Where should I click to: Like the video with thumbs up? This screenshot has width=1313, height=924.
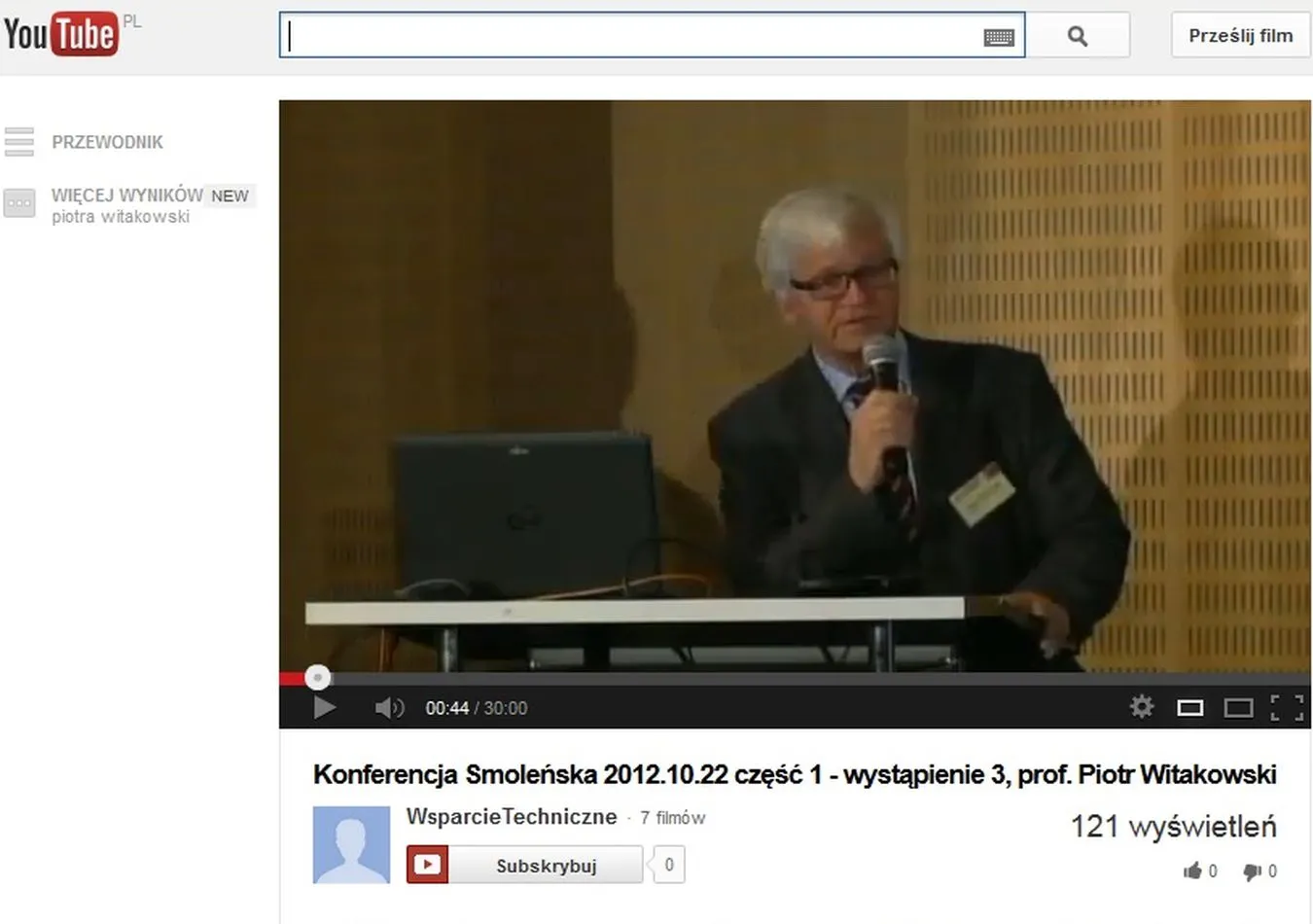coord(1192,871)
